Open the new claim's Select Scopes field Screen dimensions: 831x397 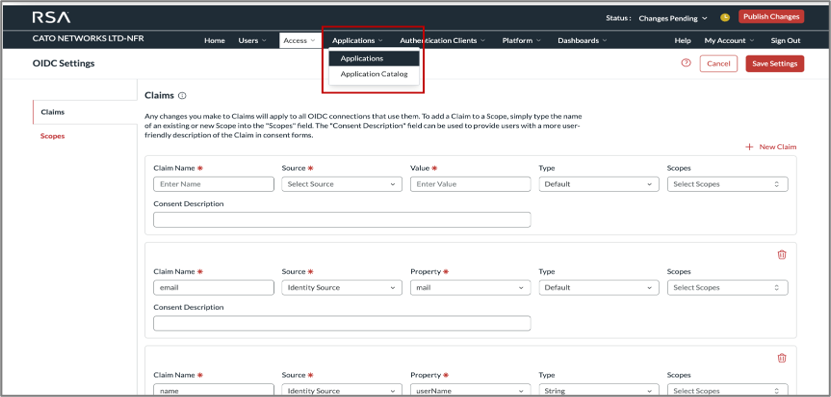click(727, 184)
